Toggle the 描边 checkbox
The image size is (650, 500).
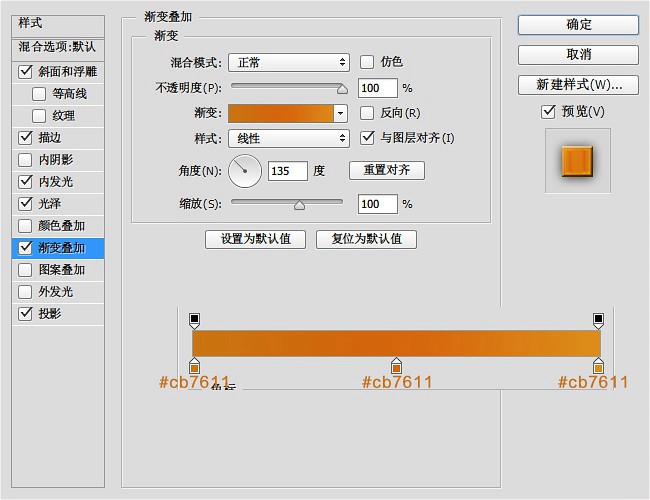(x=25, y=138)
